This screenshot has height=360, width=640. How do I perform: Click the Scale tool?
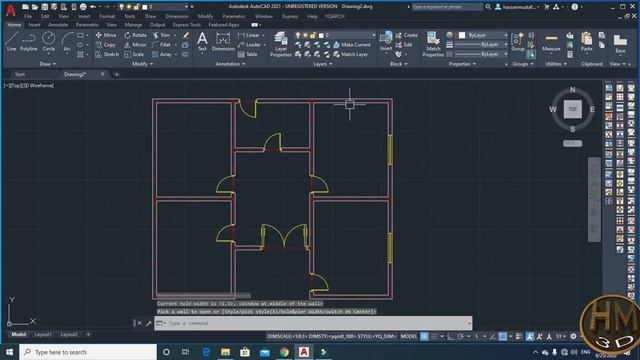(134, 54)
